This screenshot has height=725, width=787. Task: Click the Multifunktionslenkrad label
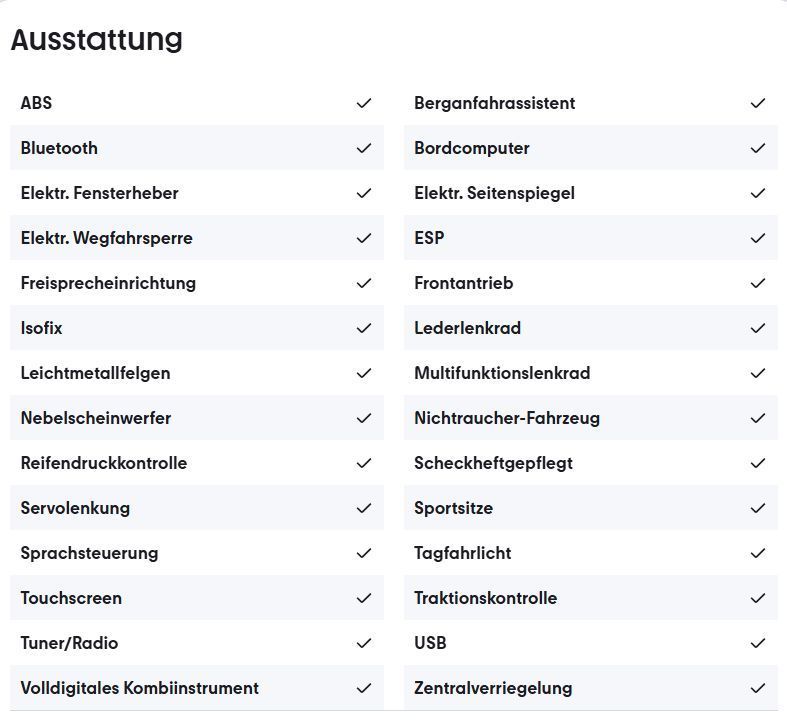502,373
